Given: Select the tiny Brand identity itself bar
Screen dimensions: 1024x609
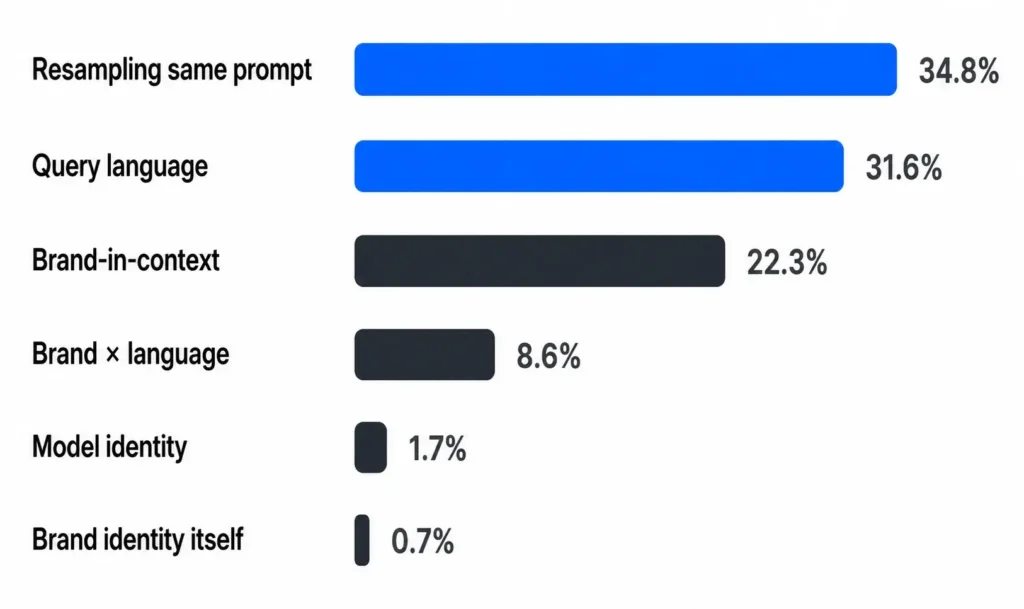Looking at the screenshot, I should pos(362,540).
